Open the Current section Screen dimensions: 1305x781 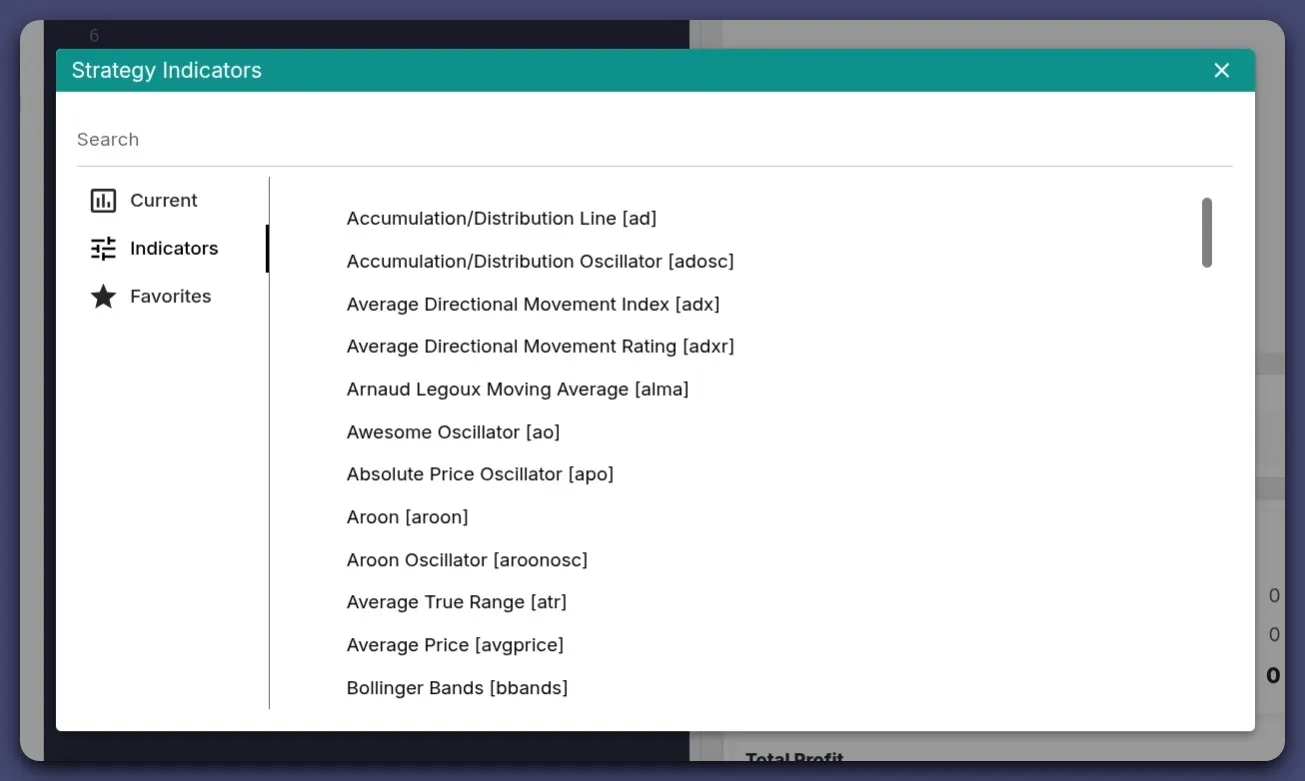[162, 200]
